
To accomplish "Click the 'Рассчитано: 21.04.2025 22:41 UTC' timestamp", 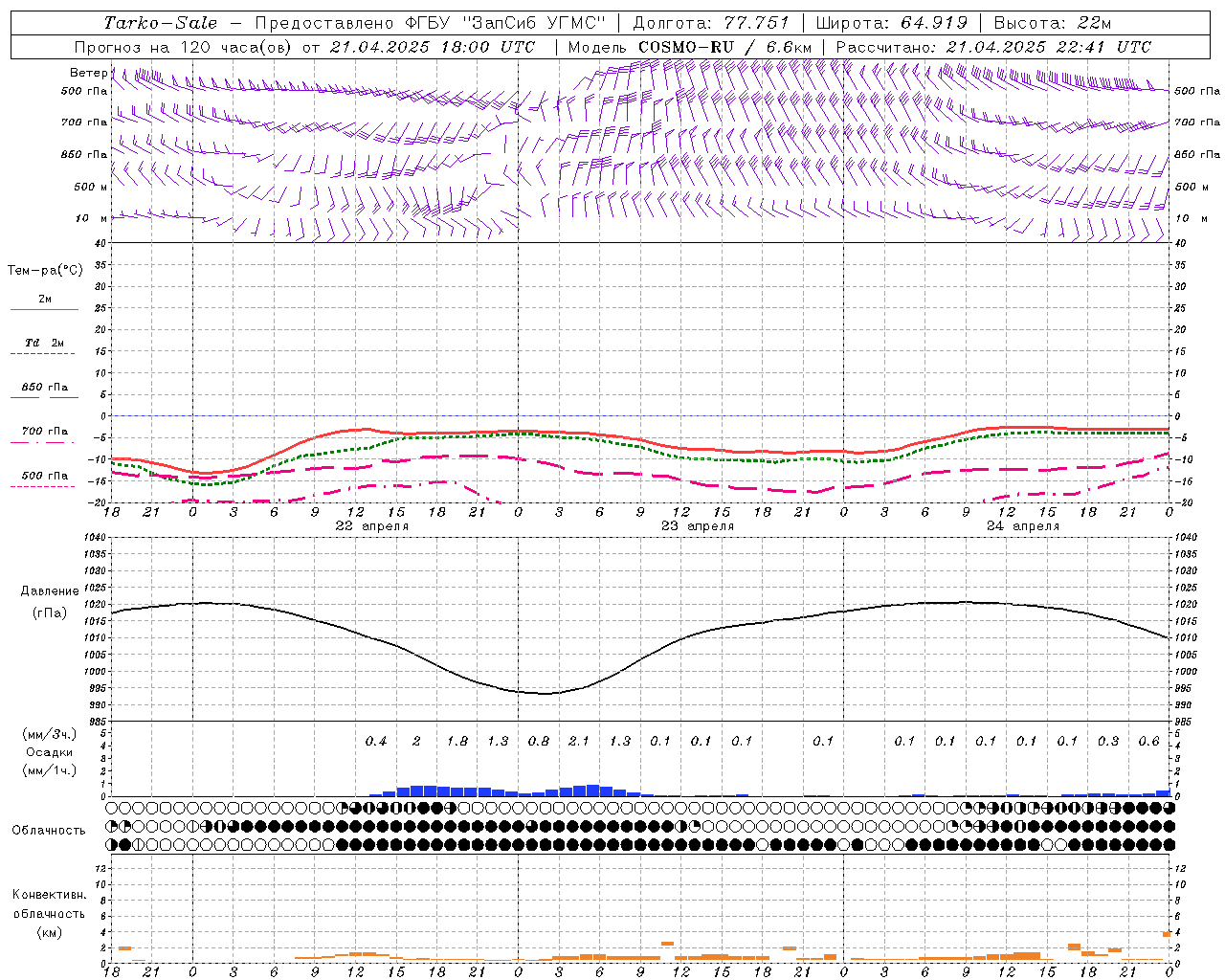I will tap(993, 47).
